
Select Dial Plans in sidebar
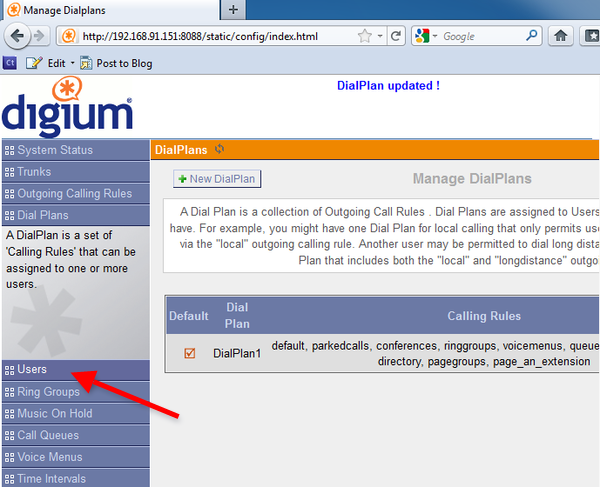[76, 215]
